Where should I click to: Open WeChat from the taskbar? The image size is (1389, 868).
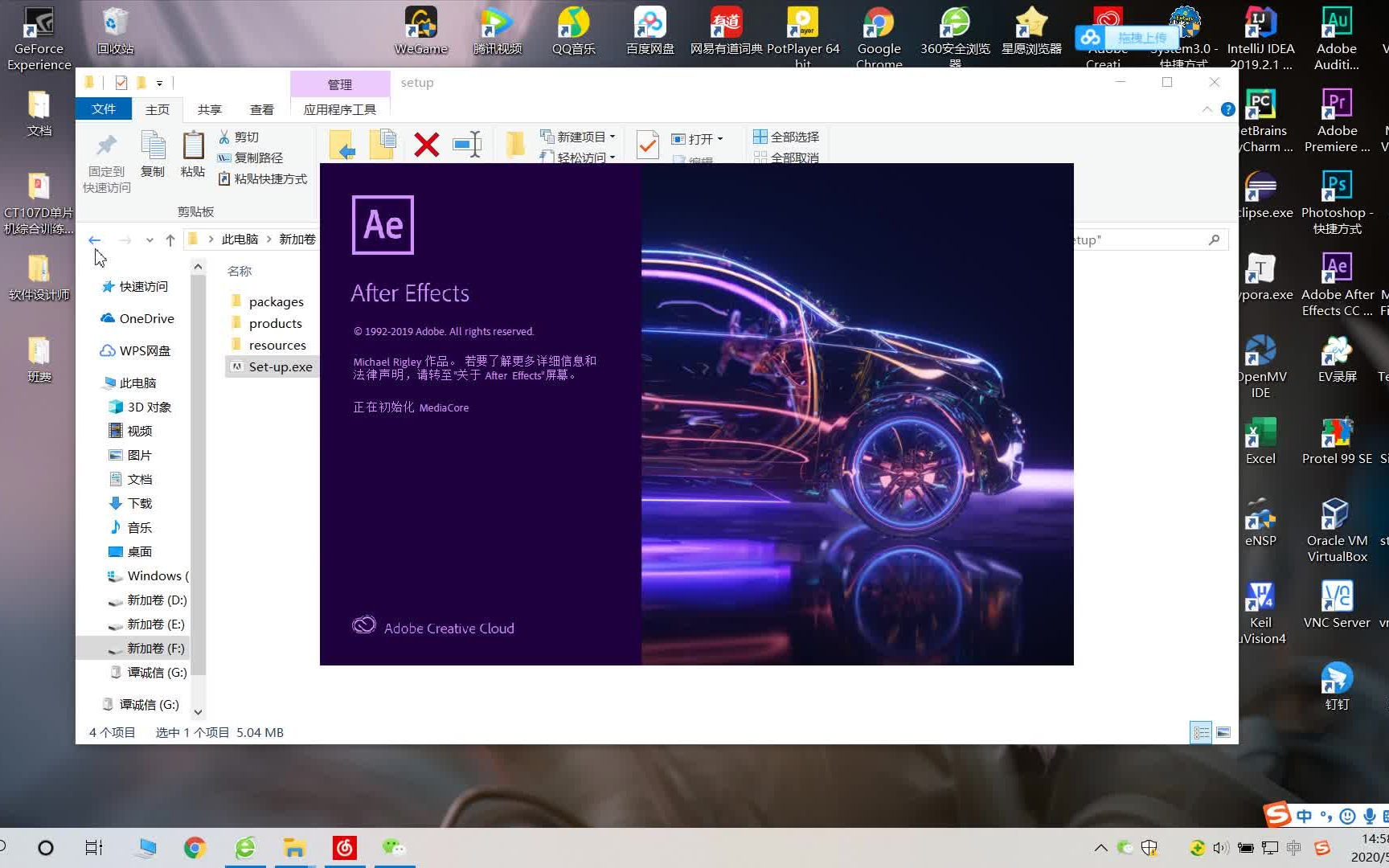click(394, 847)
